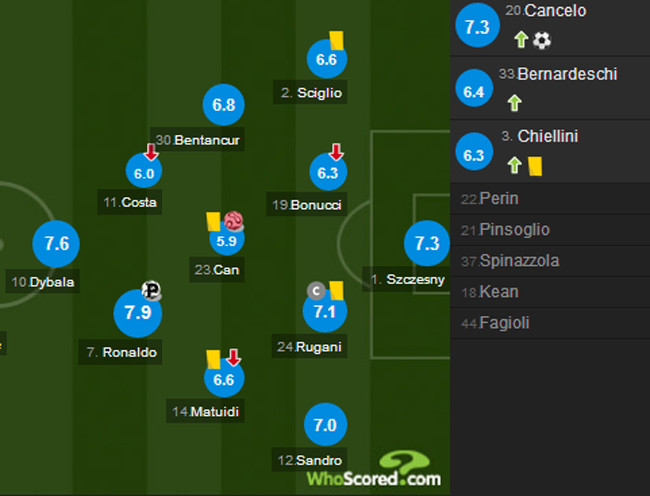Screen dimensions: 650x496
Task: Open Bentancur player name label
Action: tap(199, 140)
